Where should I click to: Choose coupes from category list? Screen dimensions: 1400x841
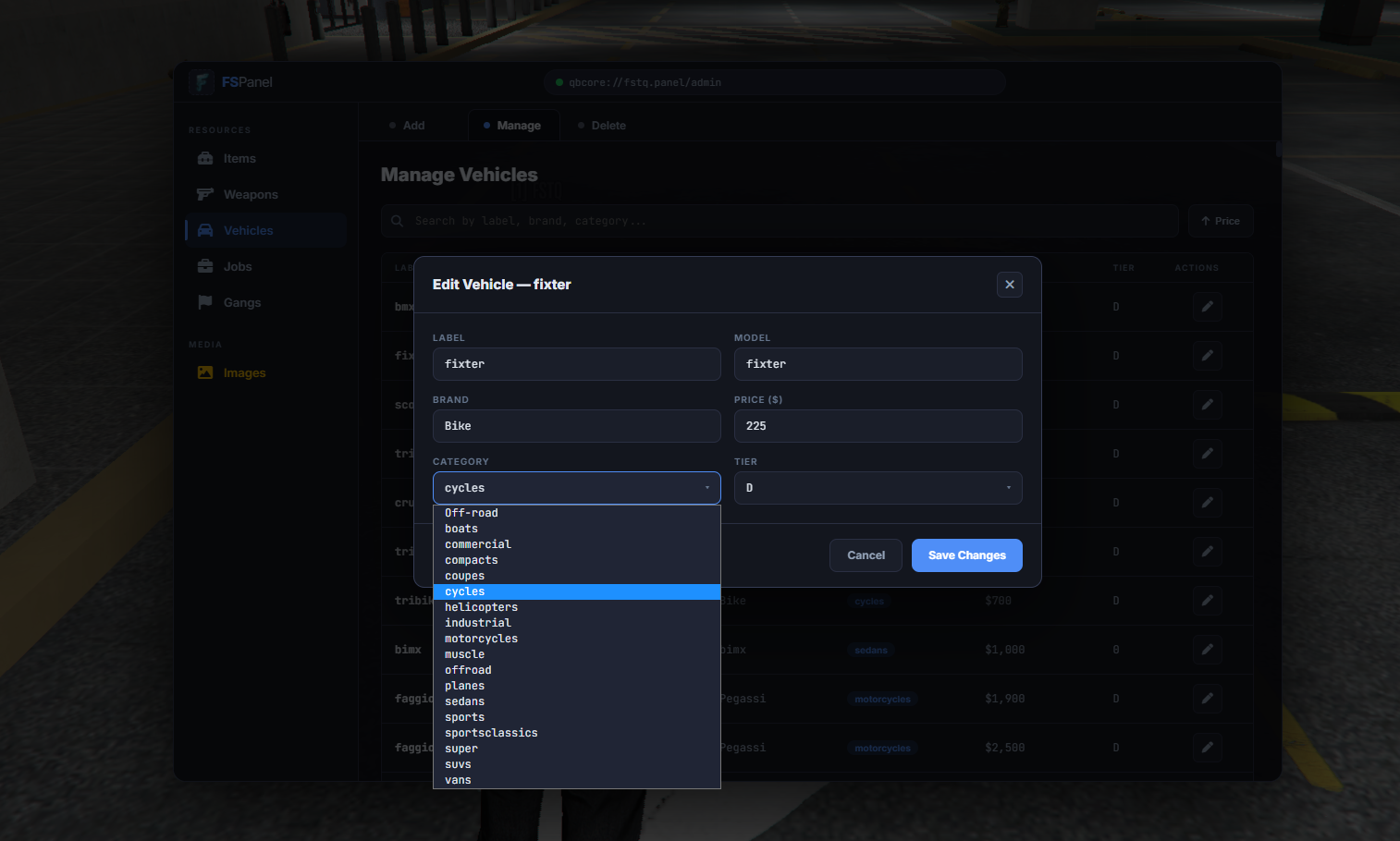[577, 576]
